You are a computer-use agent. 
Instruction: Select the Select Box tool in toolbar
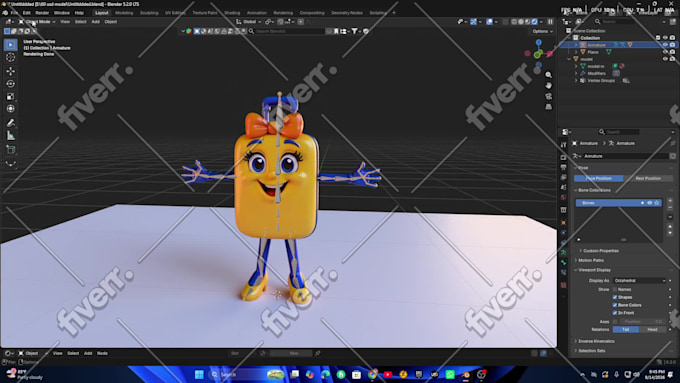11,45
